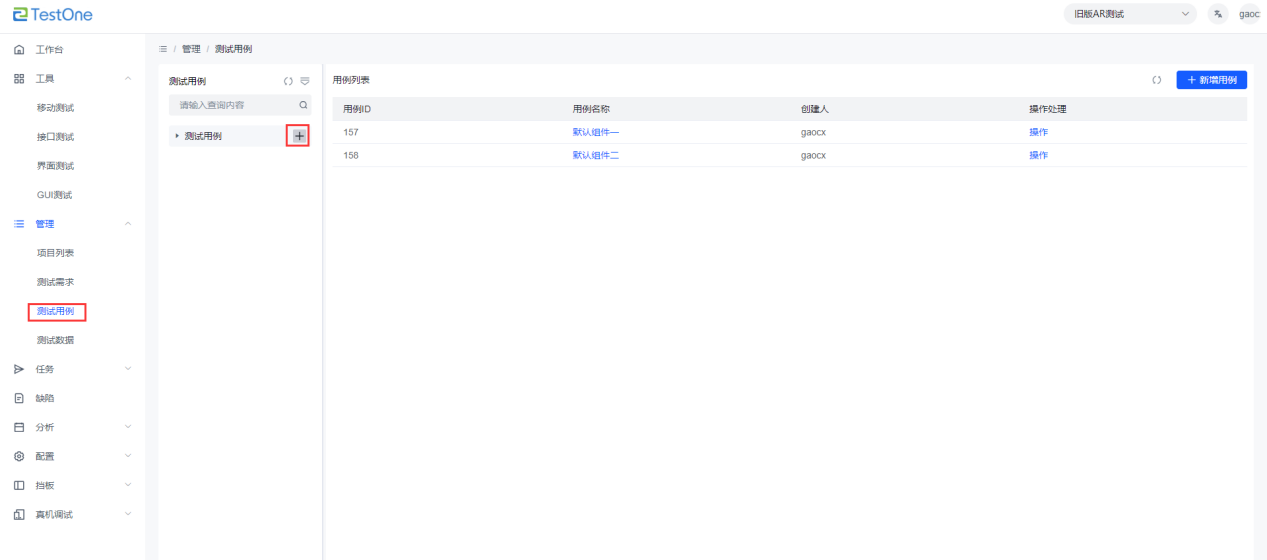Expand the 任务 sidebar menu
Viewport: 1267px width, 560px height.
click(70, 369)
